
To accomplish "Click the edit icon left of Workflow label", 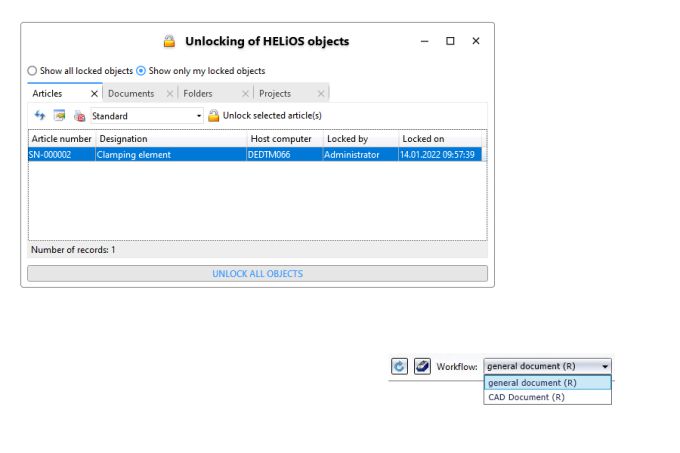I will pyautogui.click(x=422, y=366).
